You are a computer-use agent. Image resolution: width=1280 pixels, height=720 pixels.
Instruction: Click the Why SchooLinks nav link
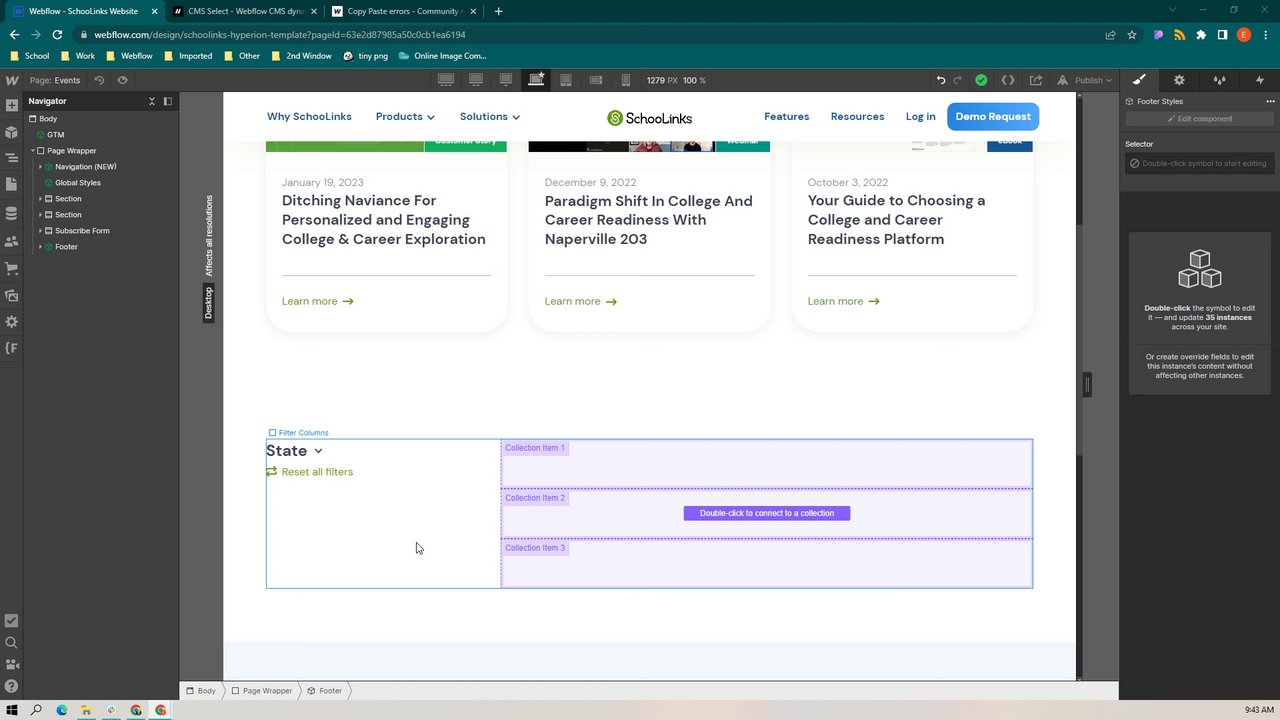(x=309, y=117)
